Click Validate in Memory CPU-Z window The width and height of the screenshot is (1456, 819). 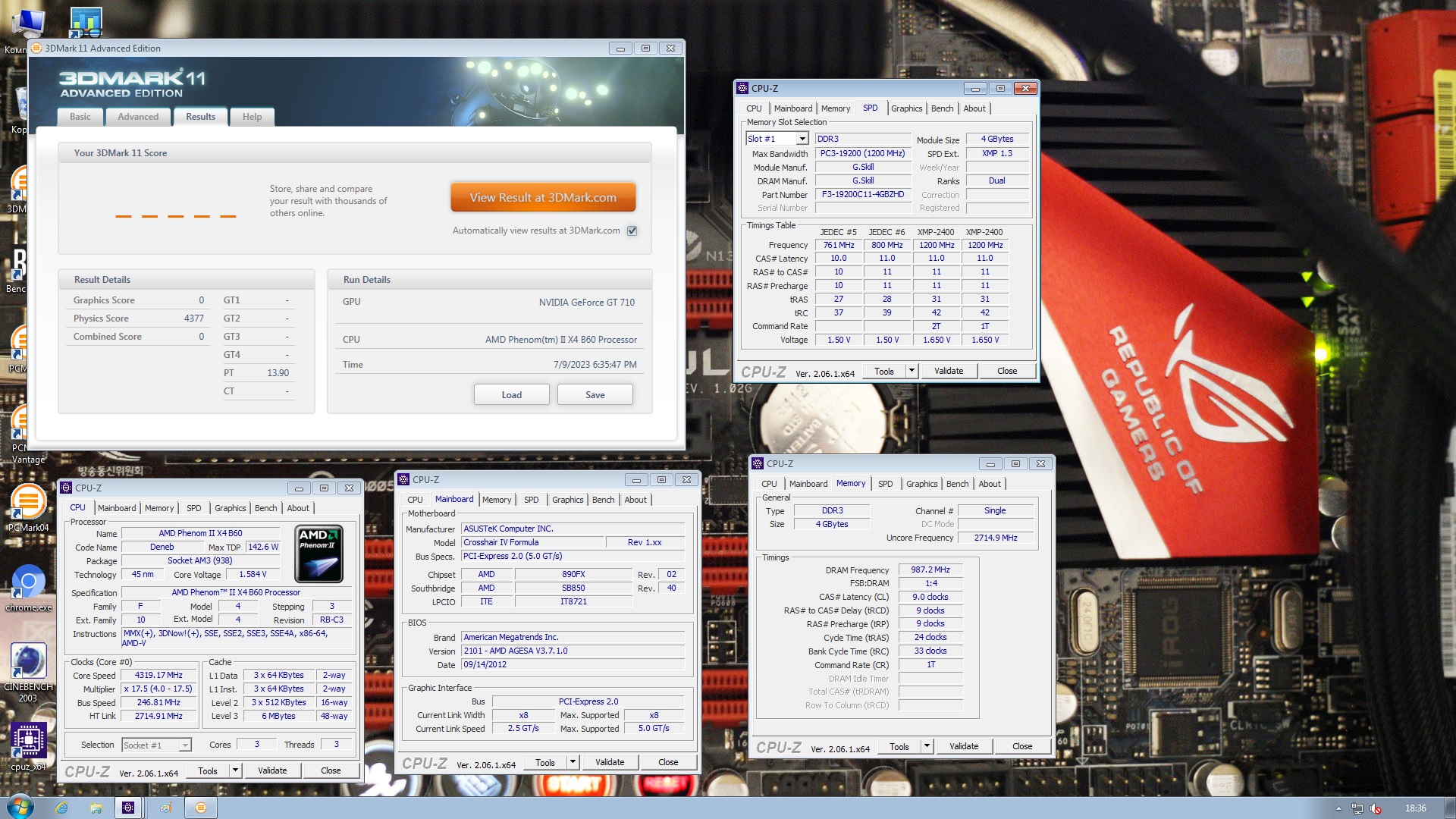coord(964,746)
